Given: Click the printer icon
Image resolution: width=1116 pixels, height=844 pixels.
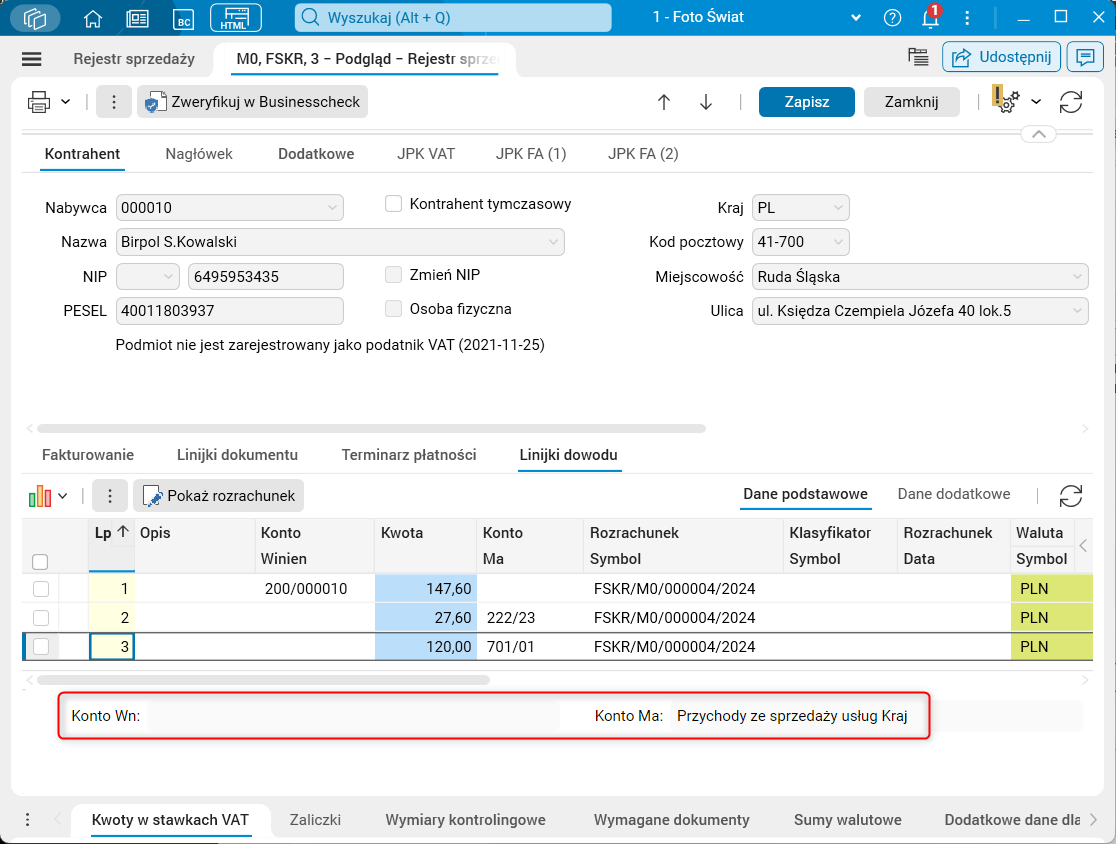Looking at the screenshot, I should click(39, 102).
